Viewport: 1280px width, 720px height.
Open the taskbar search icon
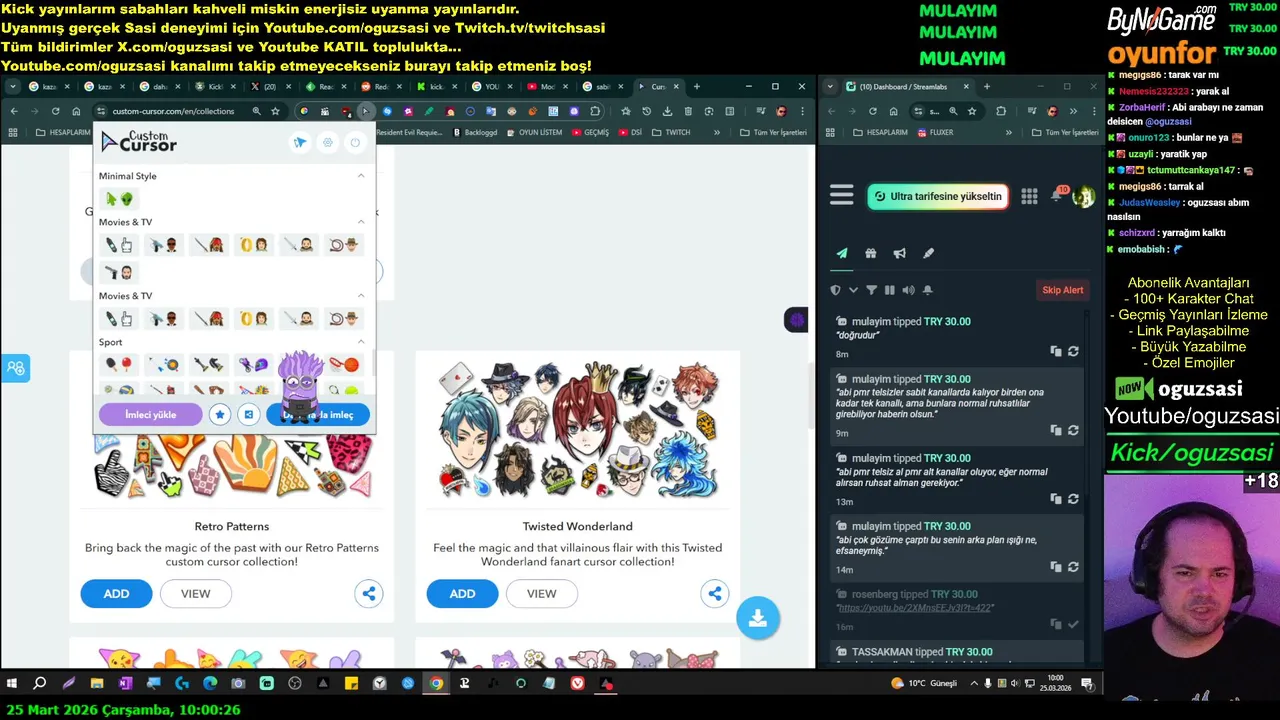(x=40, y=684)
